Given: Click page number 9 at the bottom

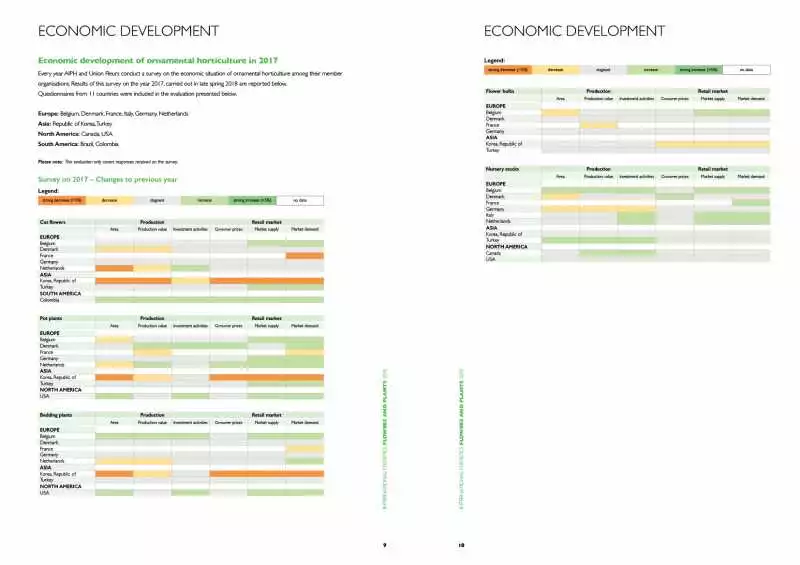Looking at the screenshot, I should coord(385,546).
